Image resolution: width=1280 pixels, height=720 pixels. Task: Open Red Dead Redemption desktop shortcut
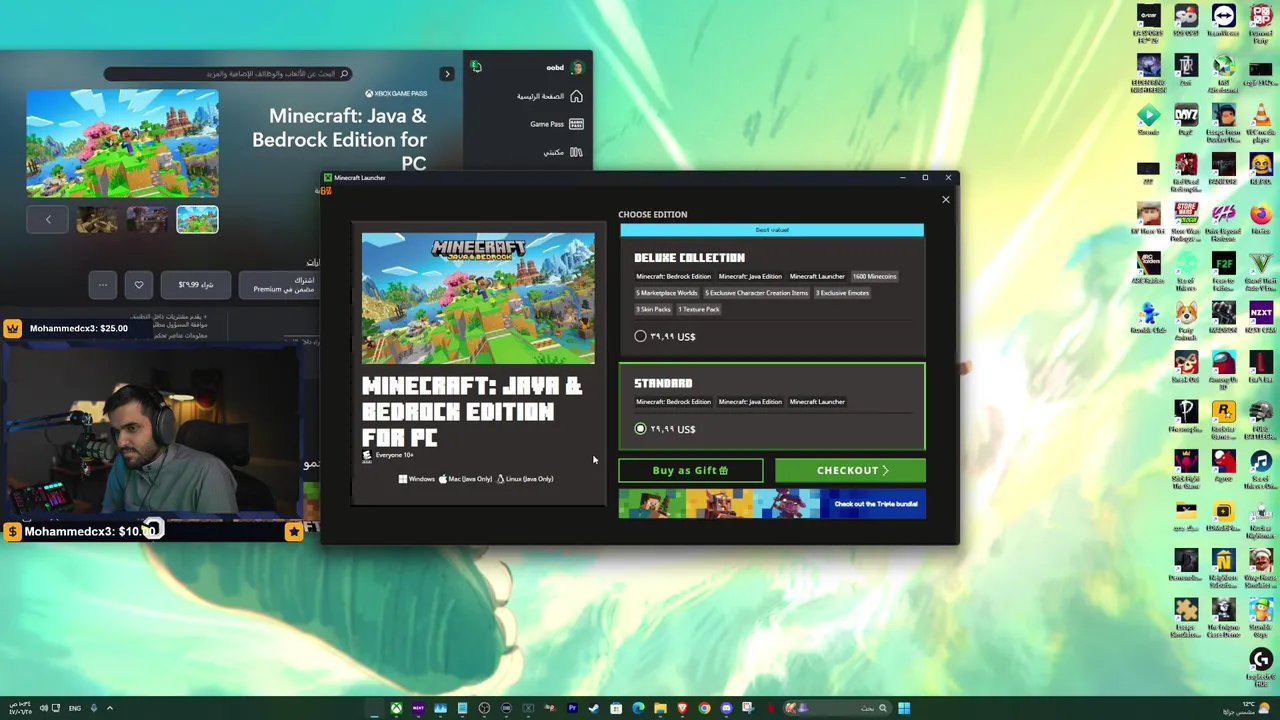click(1186, 172)
